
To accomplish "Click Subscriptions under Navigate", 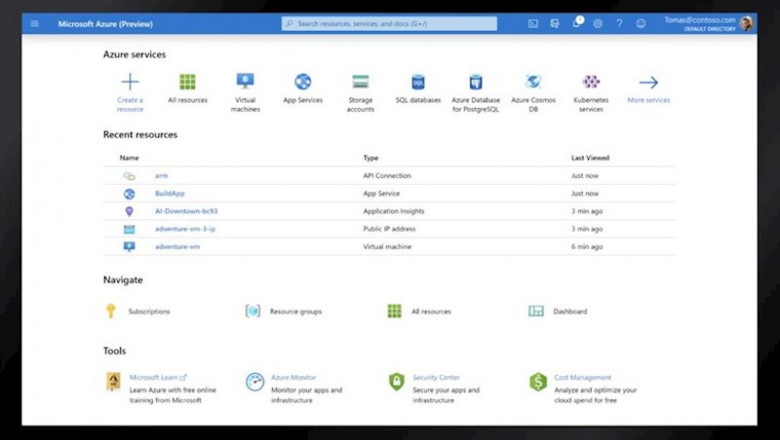I will 149,311.
